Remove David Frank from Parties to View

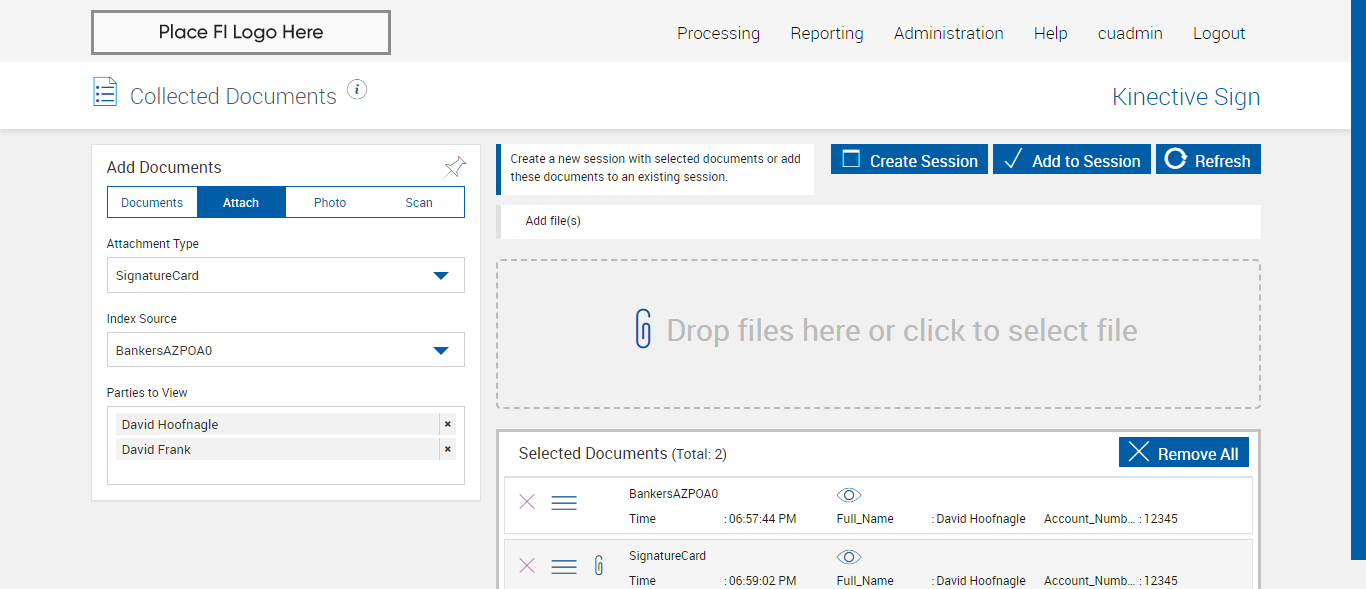click(447, 449)
